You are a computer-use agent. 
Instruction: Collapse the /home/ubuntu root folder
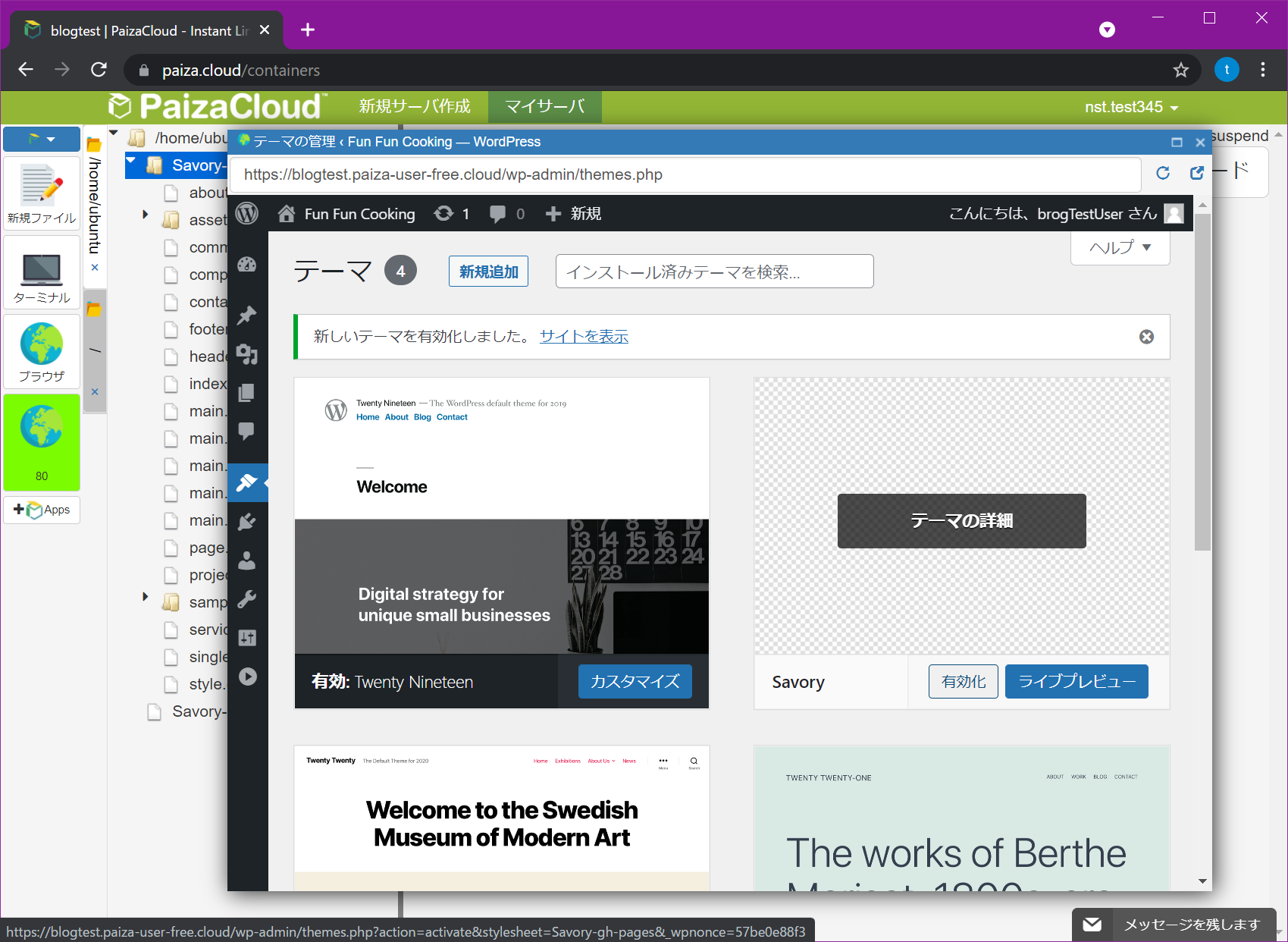tap(114, 133)
